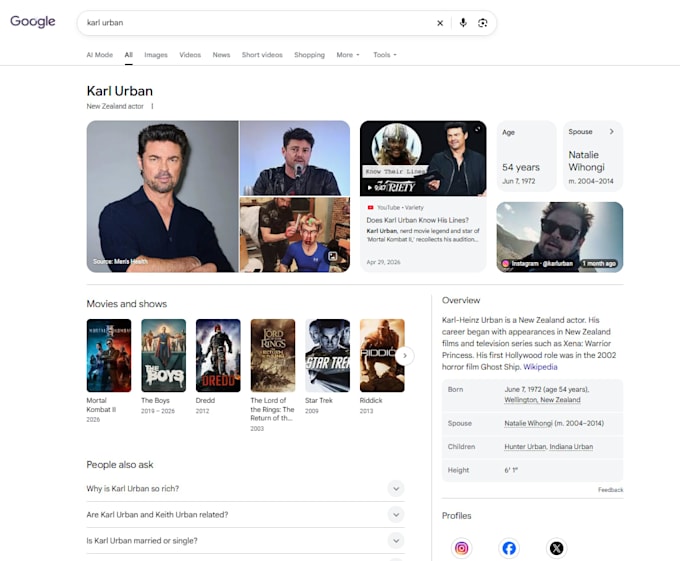
Task: Open the Facebook profile icon
Action: pos(509,548)
